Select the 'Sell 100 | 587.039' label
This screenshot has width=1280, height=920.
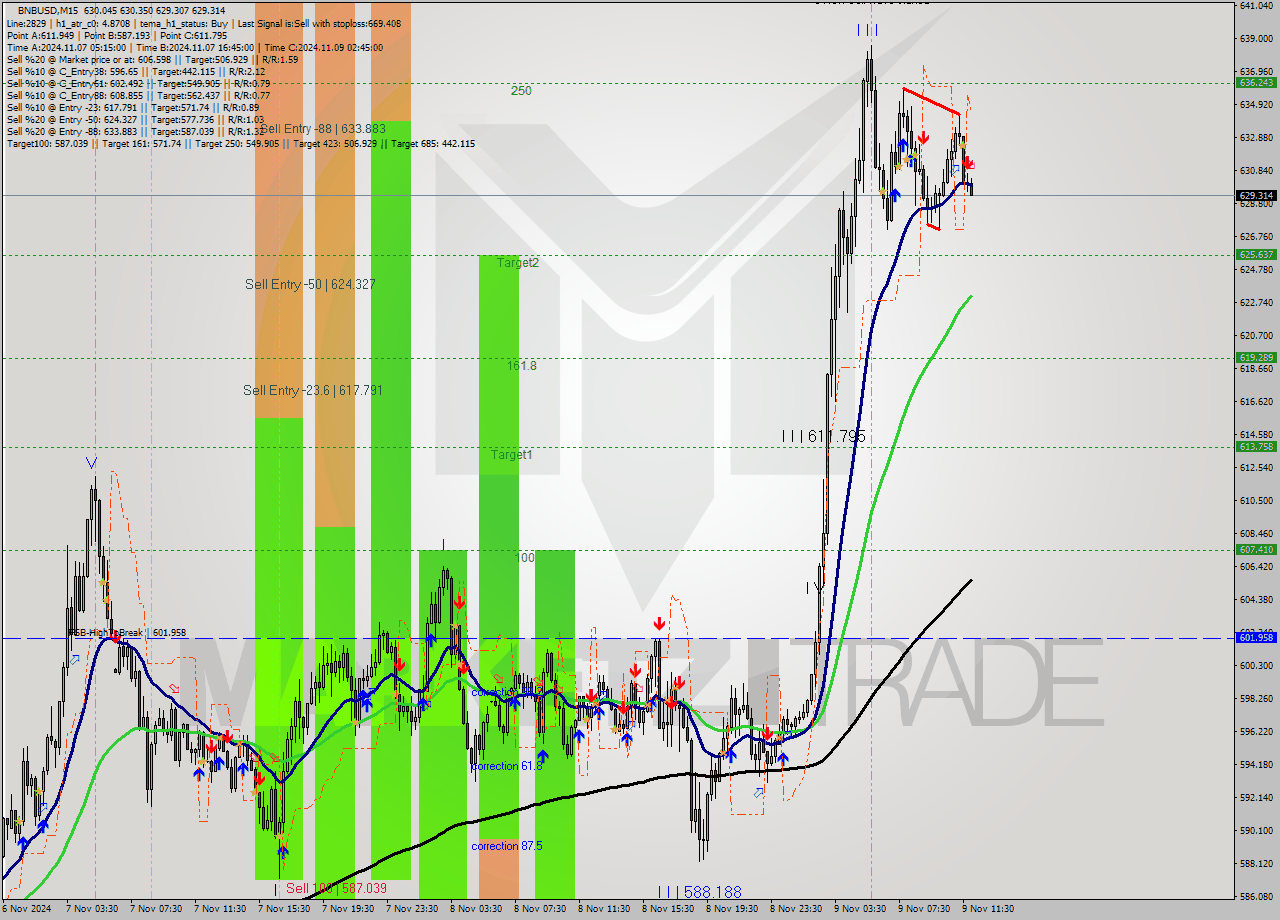(336, 888)
